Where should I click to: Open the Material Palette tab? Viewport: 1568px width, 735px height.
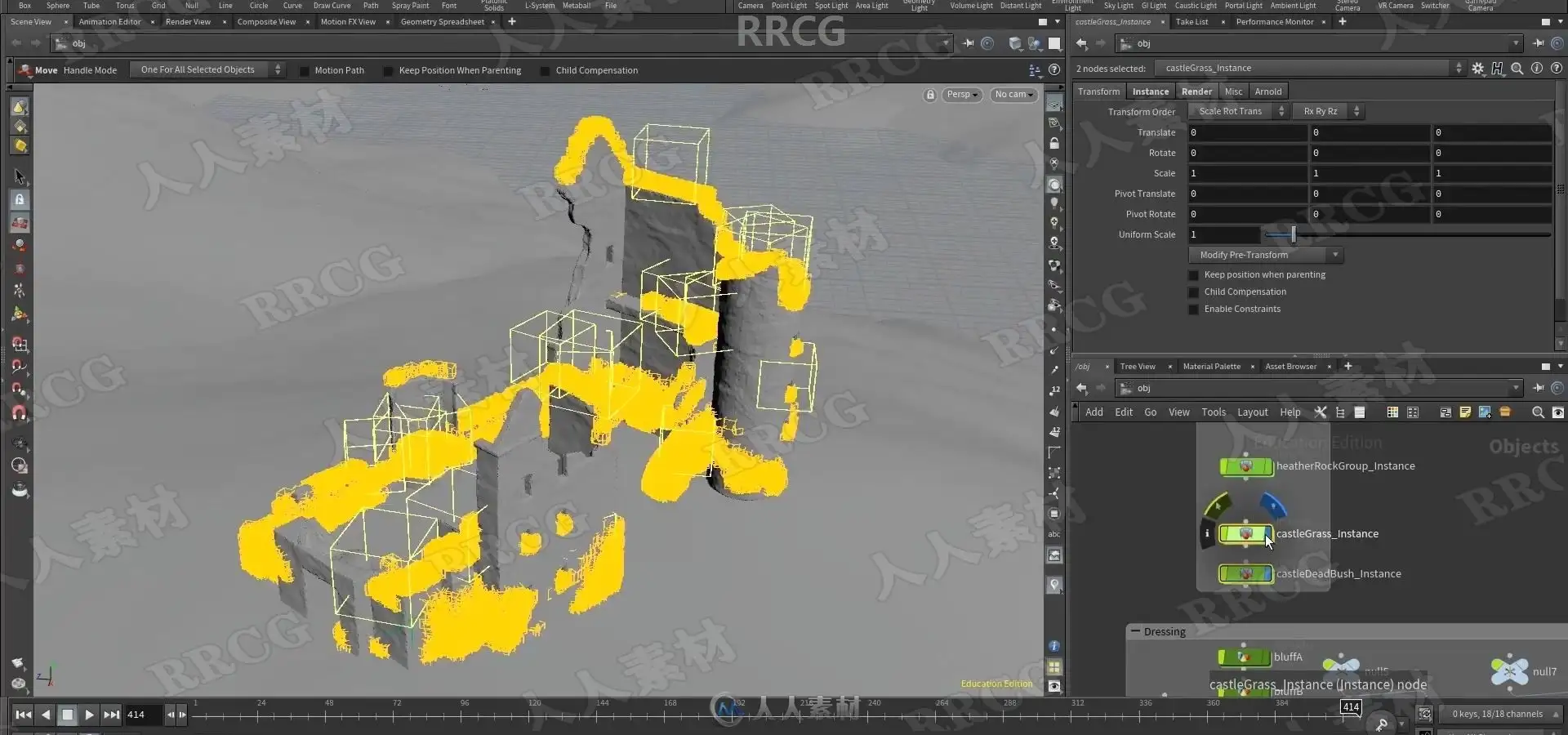pyautogui.click(x=1211, y=367)
